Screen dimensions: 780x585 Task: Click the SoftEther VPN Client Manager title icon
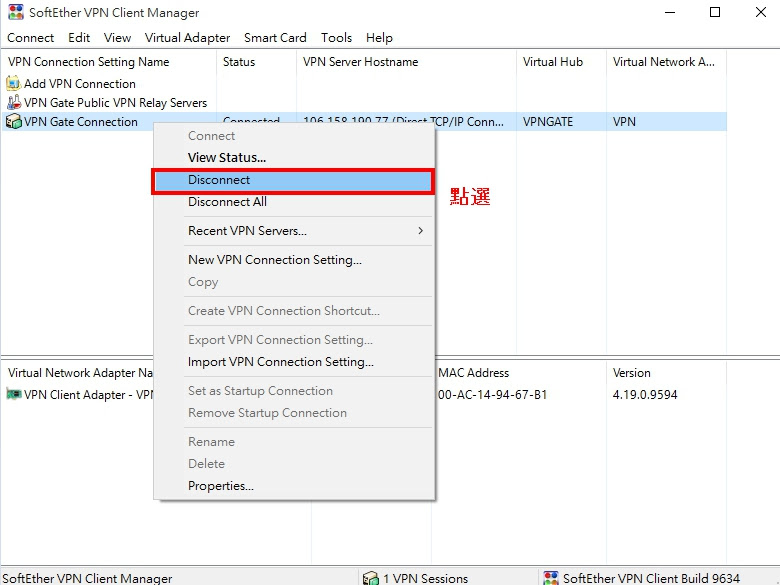click(x=16, y=12)
